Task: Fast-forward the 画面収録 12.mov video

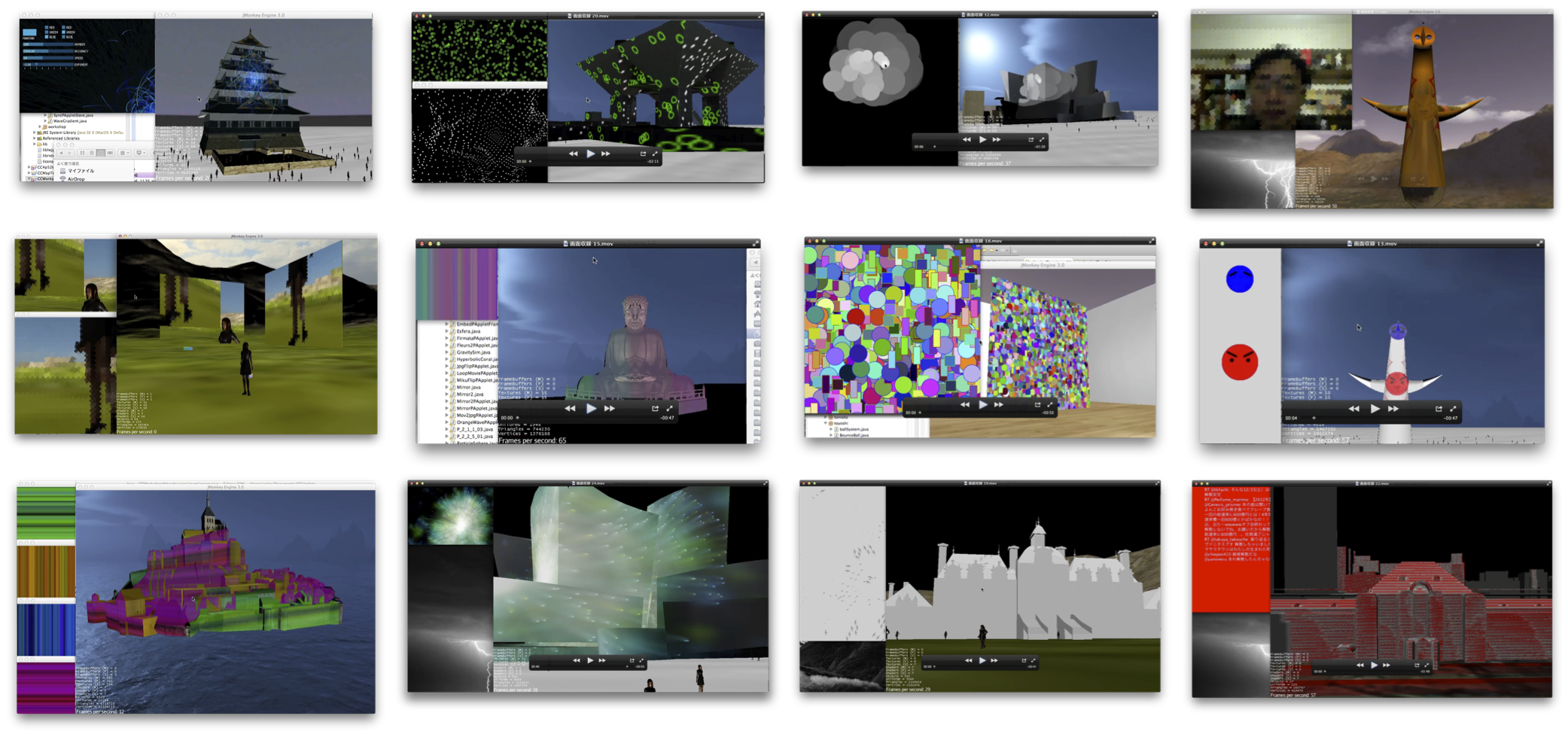Action: point(997,139)
